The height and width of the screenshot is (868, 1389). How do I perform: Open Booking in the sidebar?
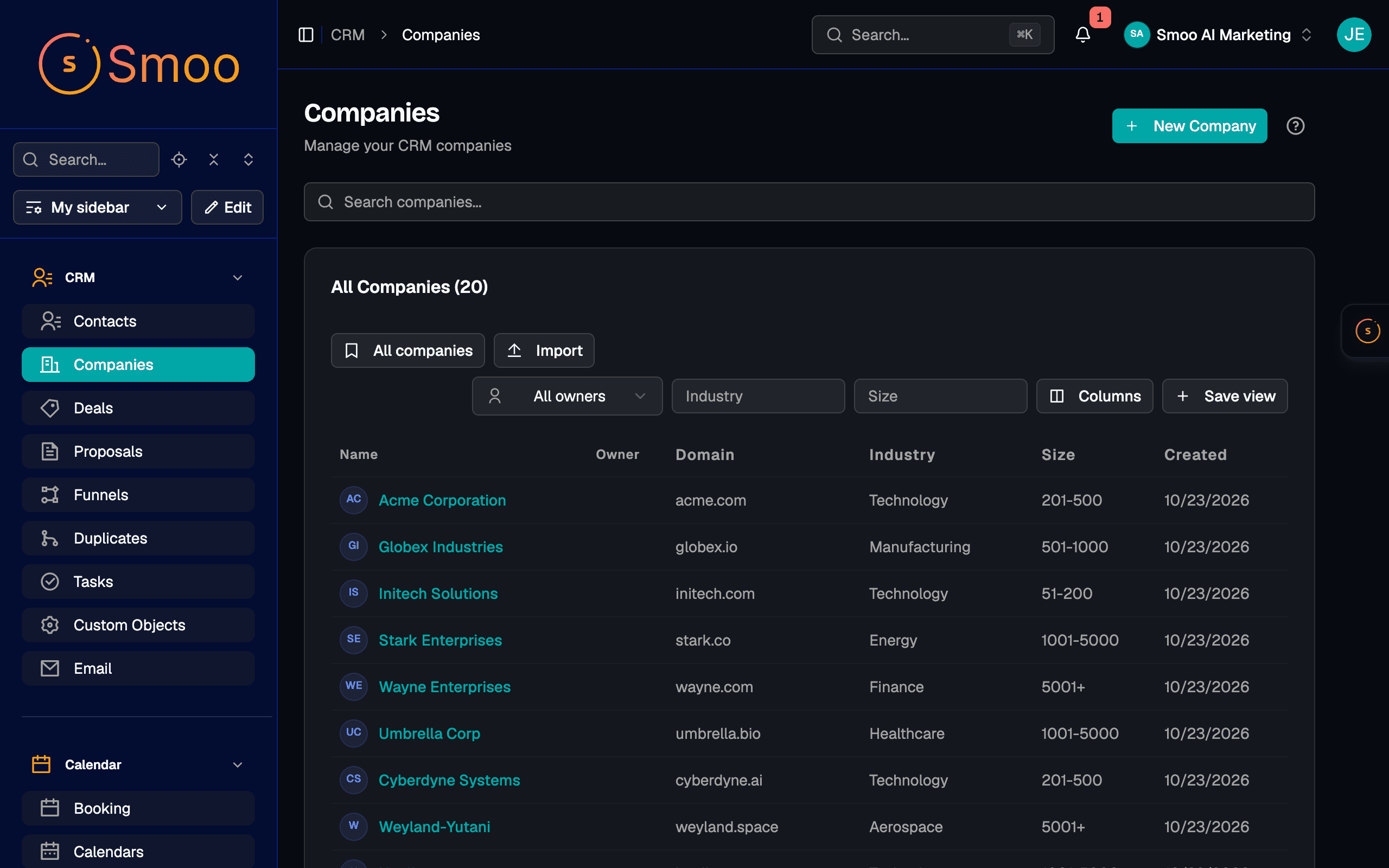[138, 808]
